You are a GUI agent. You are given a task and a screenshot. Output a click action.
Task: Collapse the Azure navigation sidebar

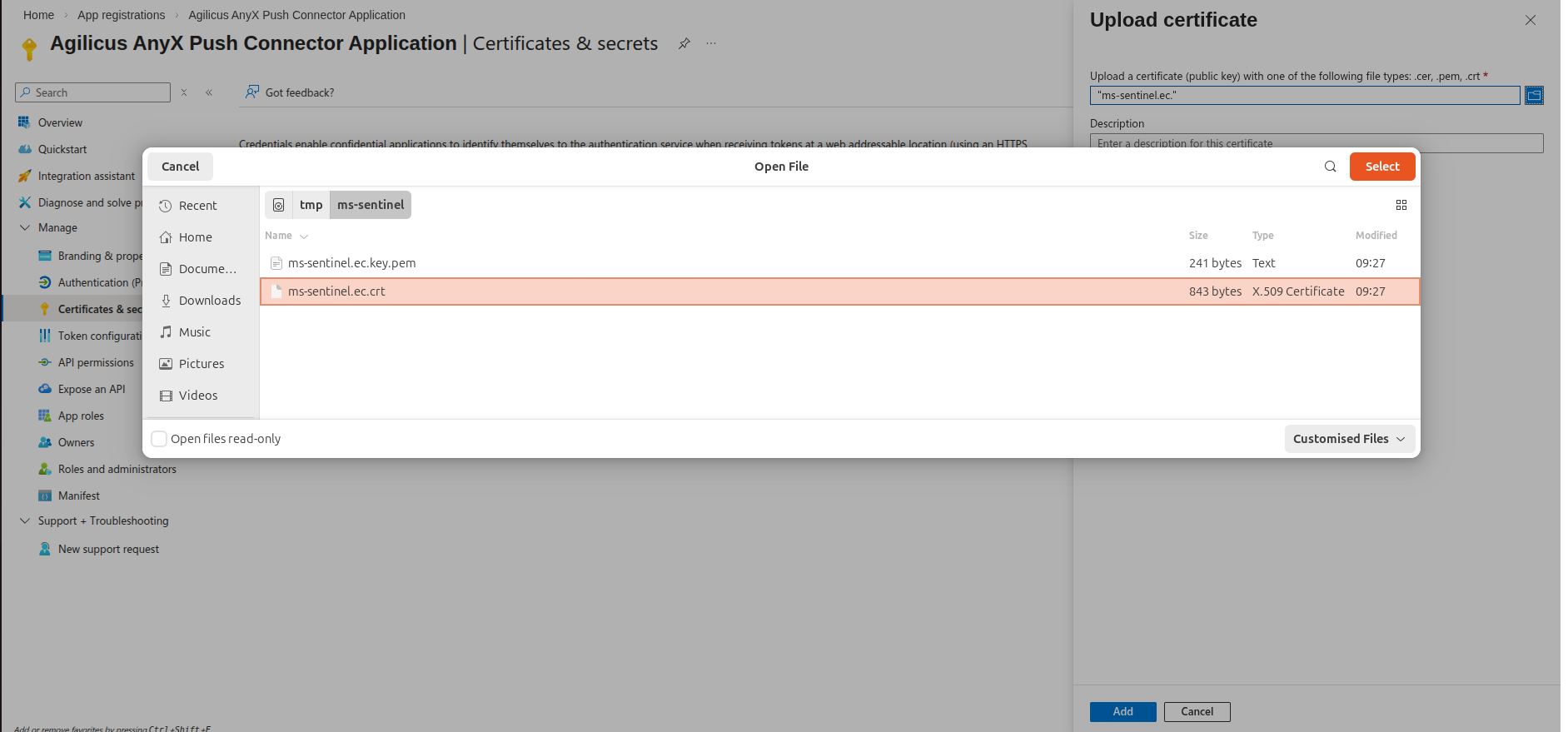point(209,92)
